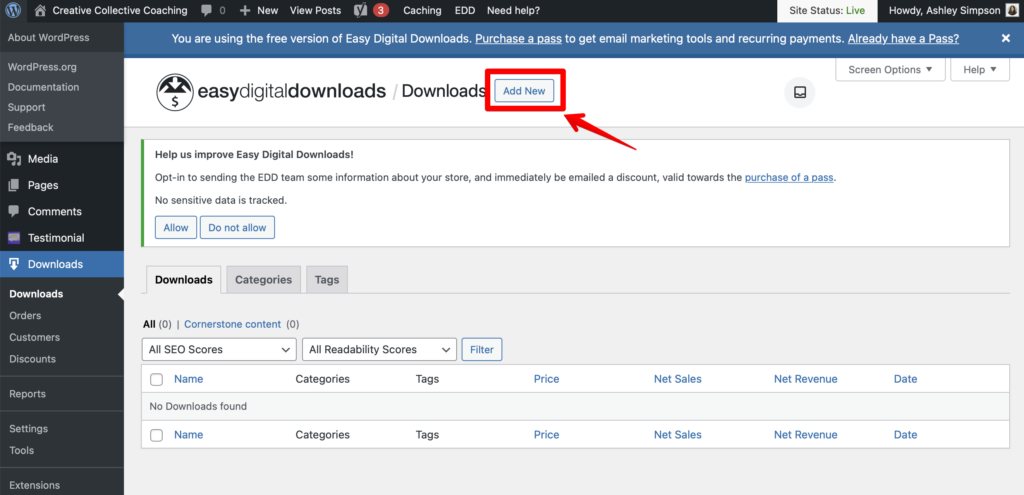Toggle the bottom table select-all checkbox
The height and width of the screenshot is (495, 1024).
[156, 435]
